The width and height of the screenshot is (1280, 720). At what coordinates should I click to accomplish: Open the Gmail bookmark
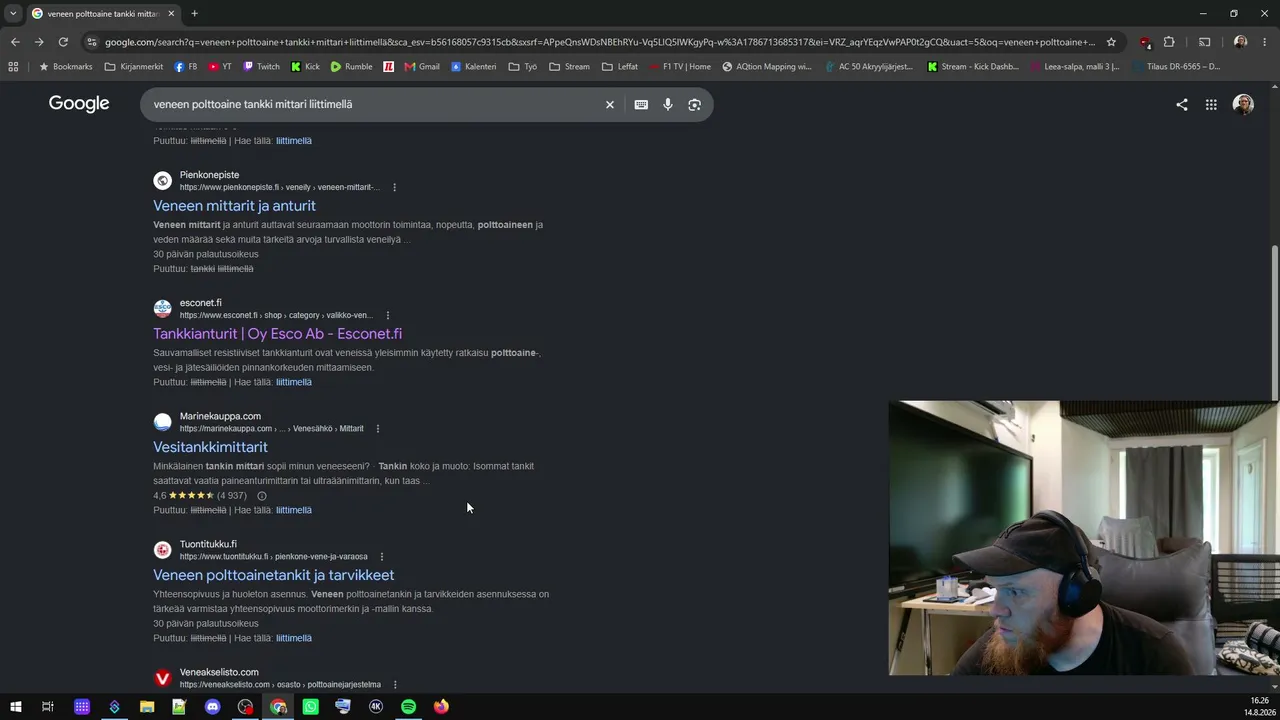(422, 67)
